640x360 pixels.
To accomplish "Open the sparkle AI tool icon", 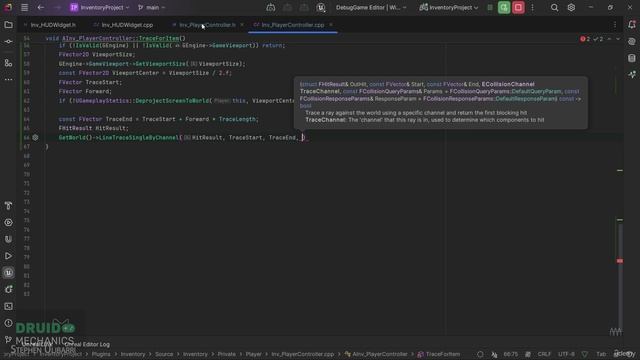I will (631, 75).
